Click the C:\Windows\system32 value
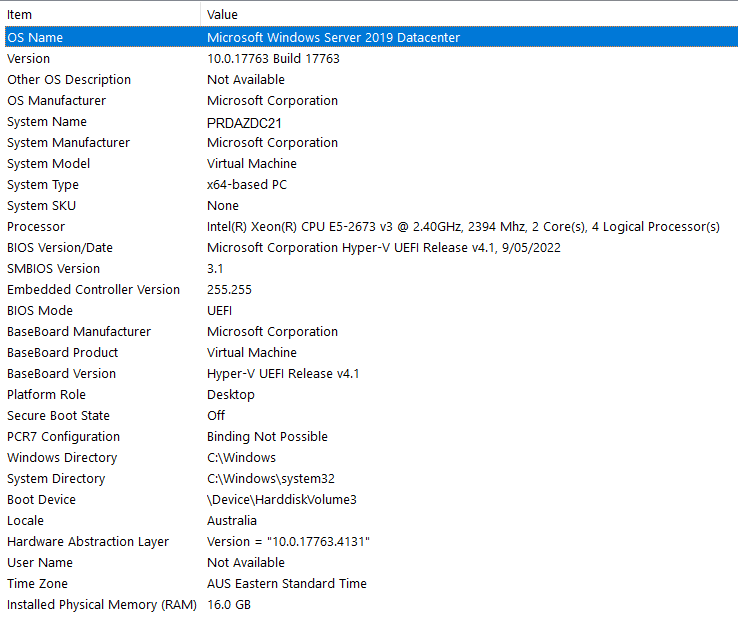The image size is (740, 621). [271, 478]
